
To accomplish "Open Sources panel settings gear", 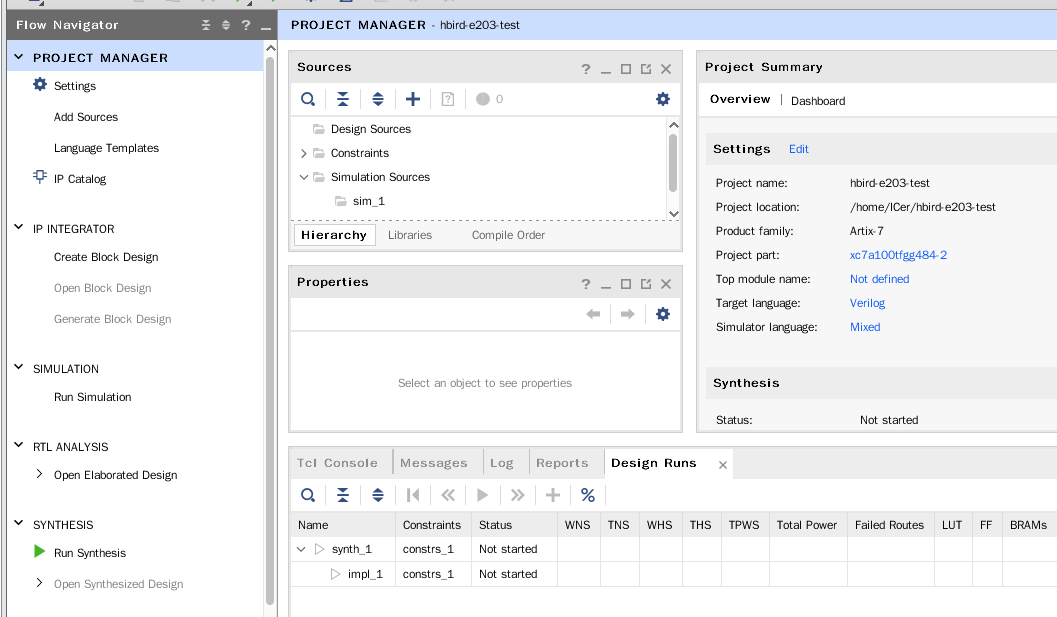I will pos(662,99).
